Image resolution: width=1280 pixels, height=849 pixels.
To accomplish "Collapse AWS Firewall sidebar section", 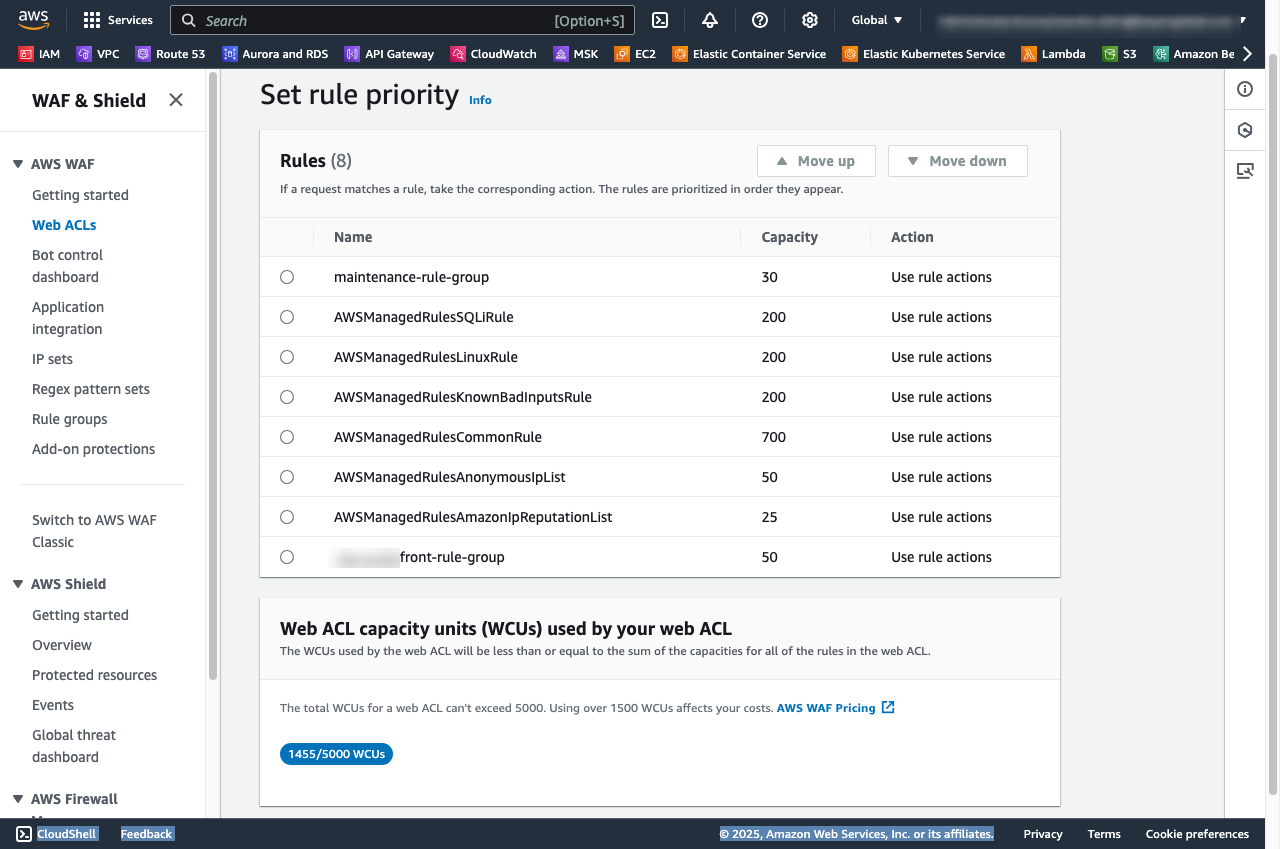I will point(18,799).
